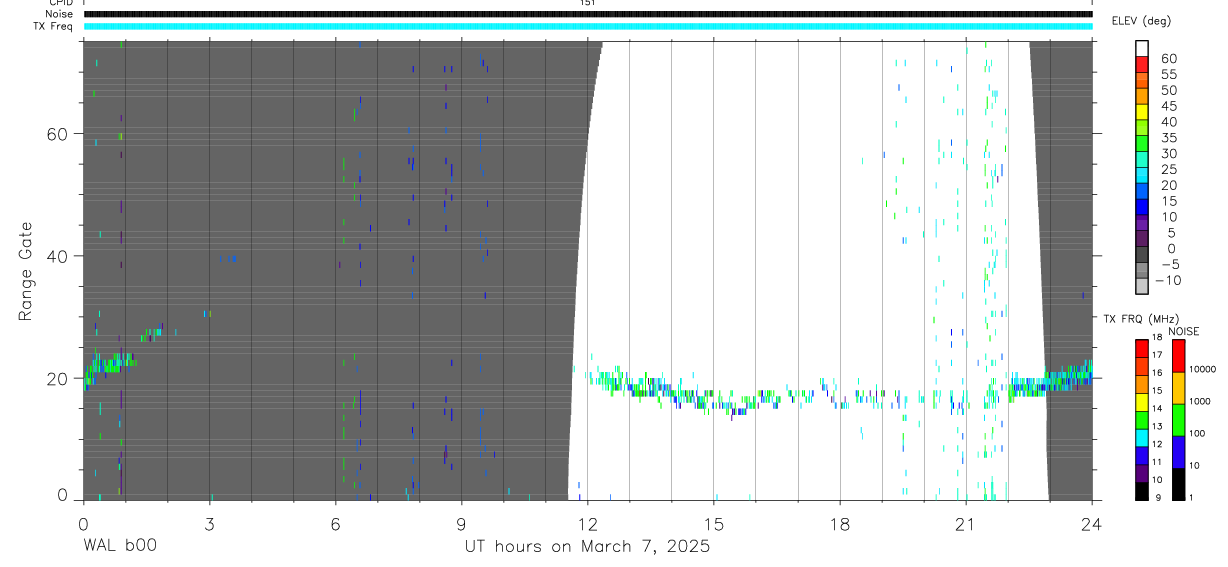Screen dimensions: 1228x567
Task: Click the '10000' label on the NOISE scale
Action: (1202, 369)
